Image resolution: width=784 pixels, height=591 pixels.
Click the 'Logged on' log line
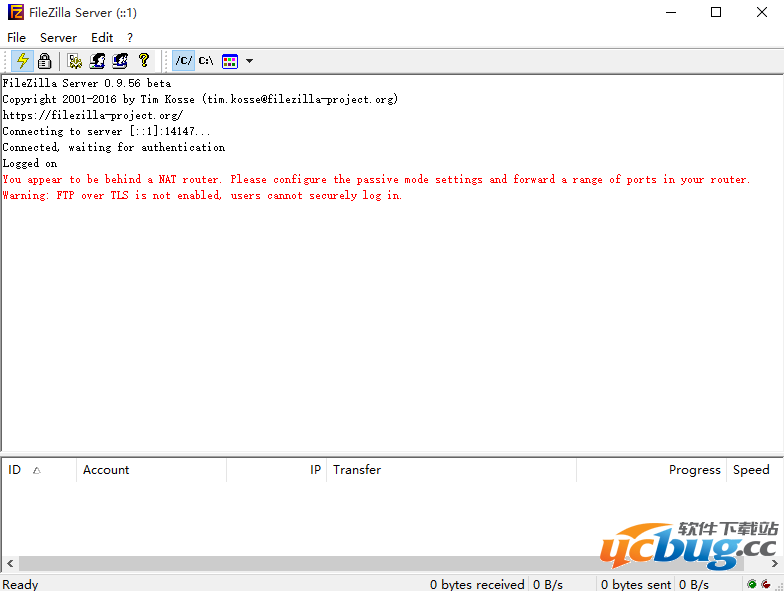tap(30, 164)
